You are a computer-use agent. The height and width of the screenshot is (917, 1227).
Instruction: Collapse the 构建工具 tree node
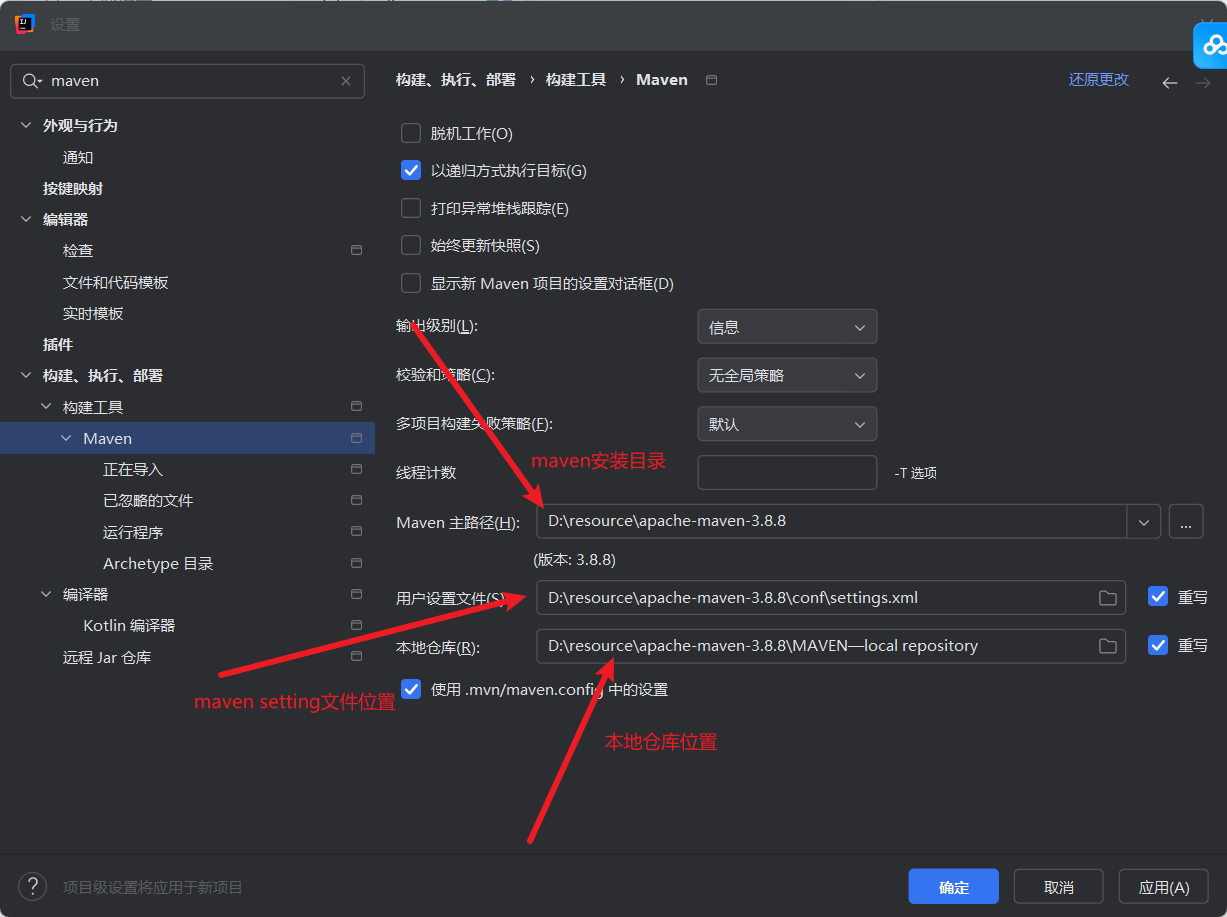(x=46, y=407)
